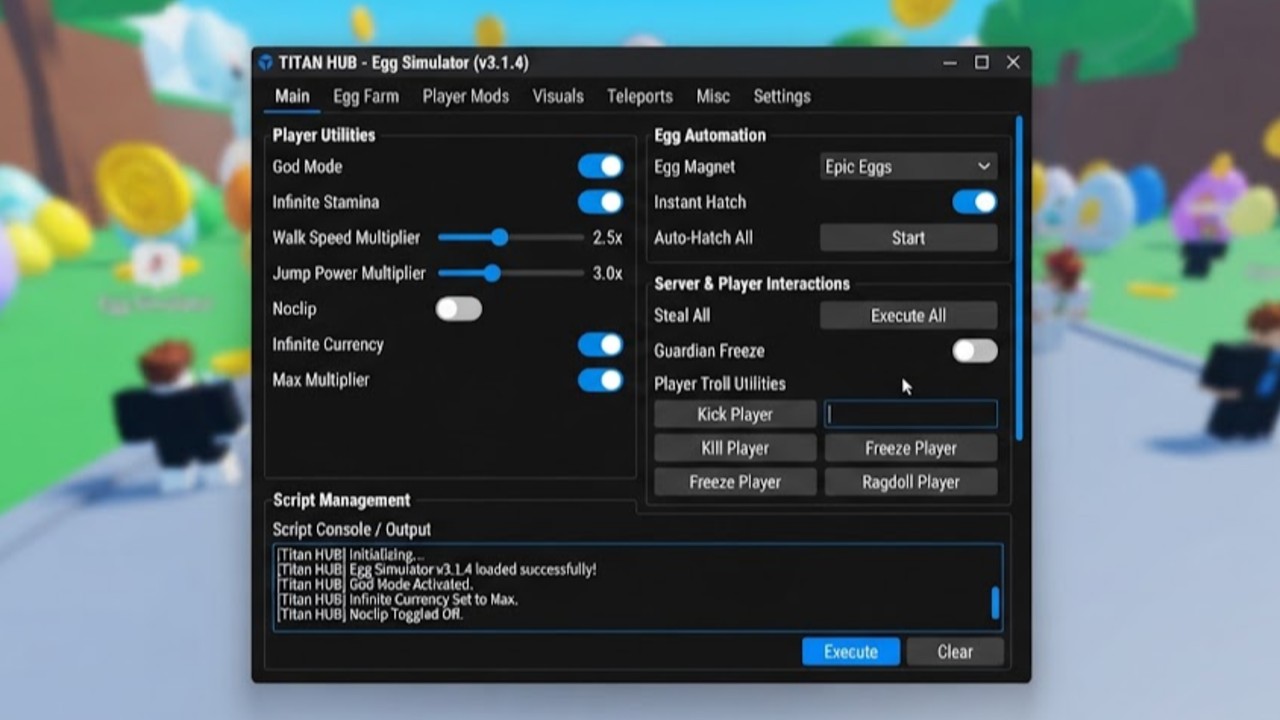Viewport: 1280px width, 720px height.
Task: Click the 'Steal All' label
Action: pyautogui.click(x=682, y=316)
